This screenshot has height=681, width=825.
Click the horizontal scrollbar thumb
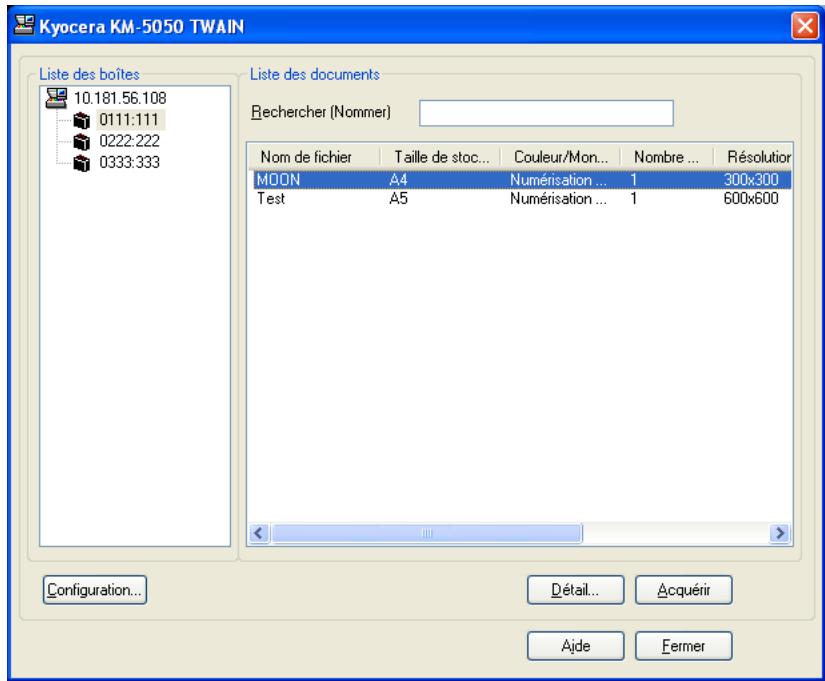click(427, 533)
